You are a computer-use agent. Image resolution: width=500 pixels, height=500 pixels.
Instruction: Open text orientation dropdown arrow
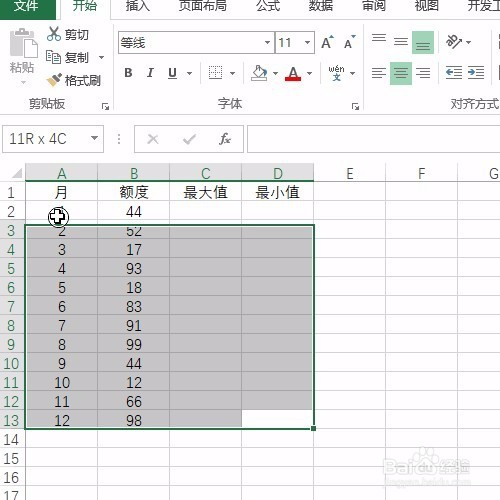click(468, 42)
